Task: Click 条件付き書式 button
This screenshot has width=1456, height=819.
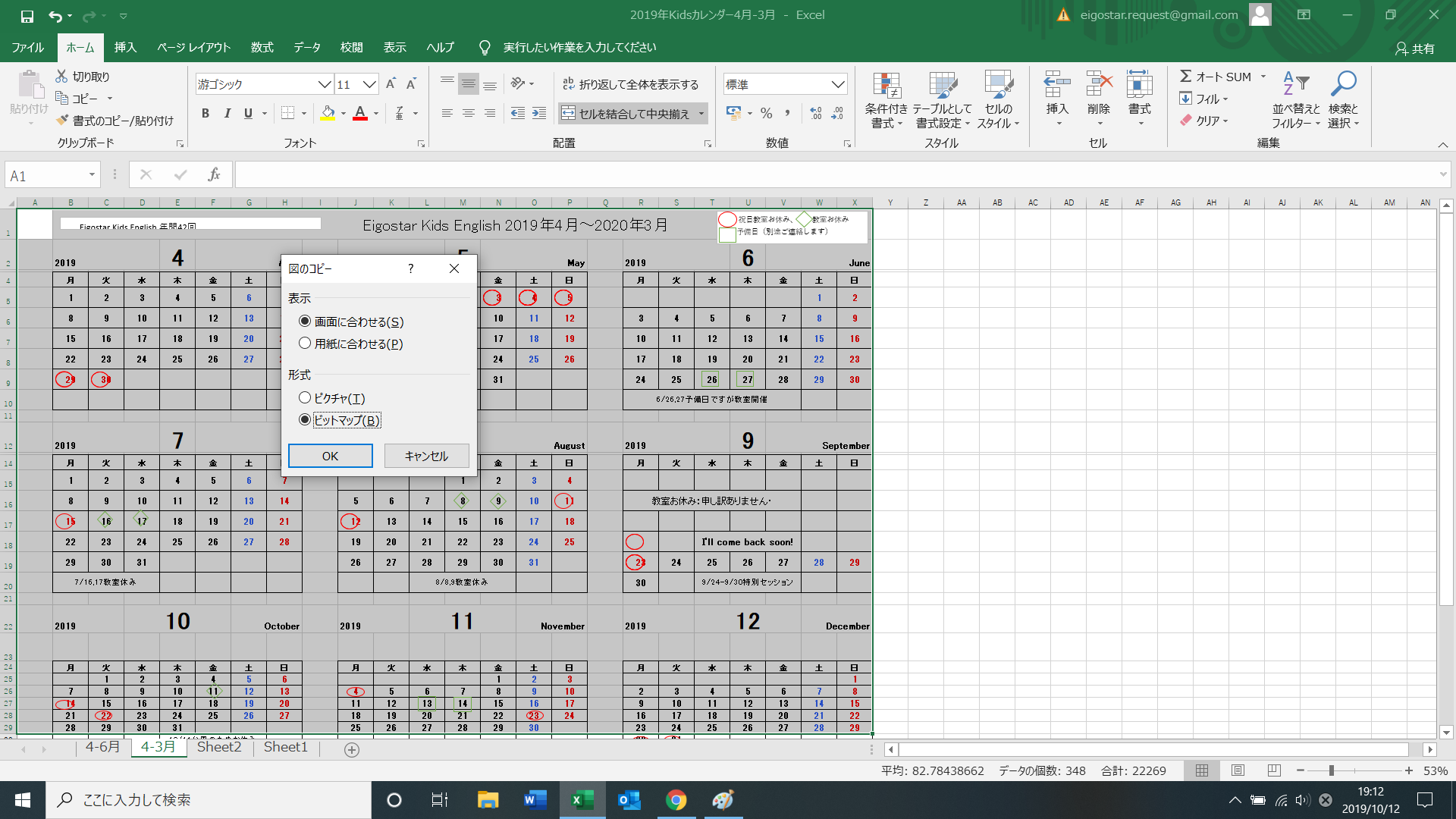Action: coord(886,101)
